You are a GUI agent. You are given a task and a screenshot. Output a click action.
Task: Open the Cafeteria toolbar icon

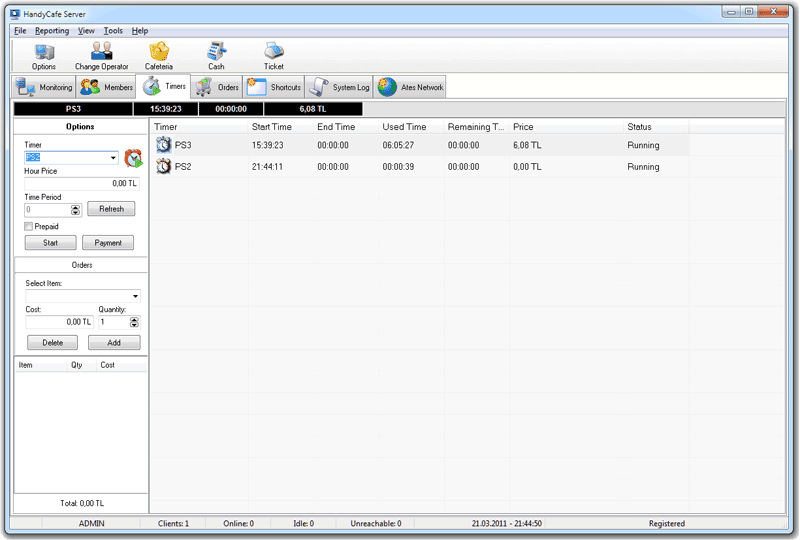click(x=158, y=53)
